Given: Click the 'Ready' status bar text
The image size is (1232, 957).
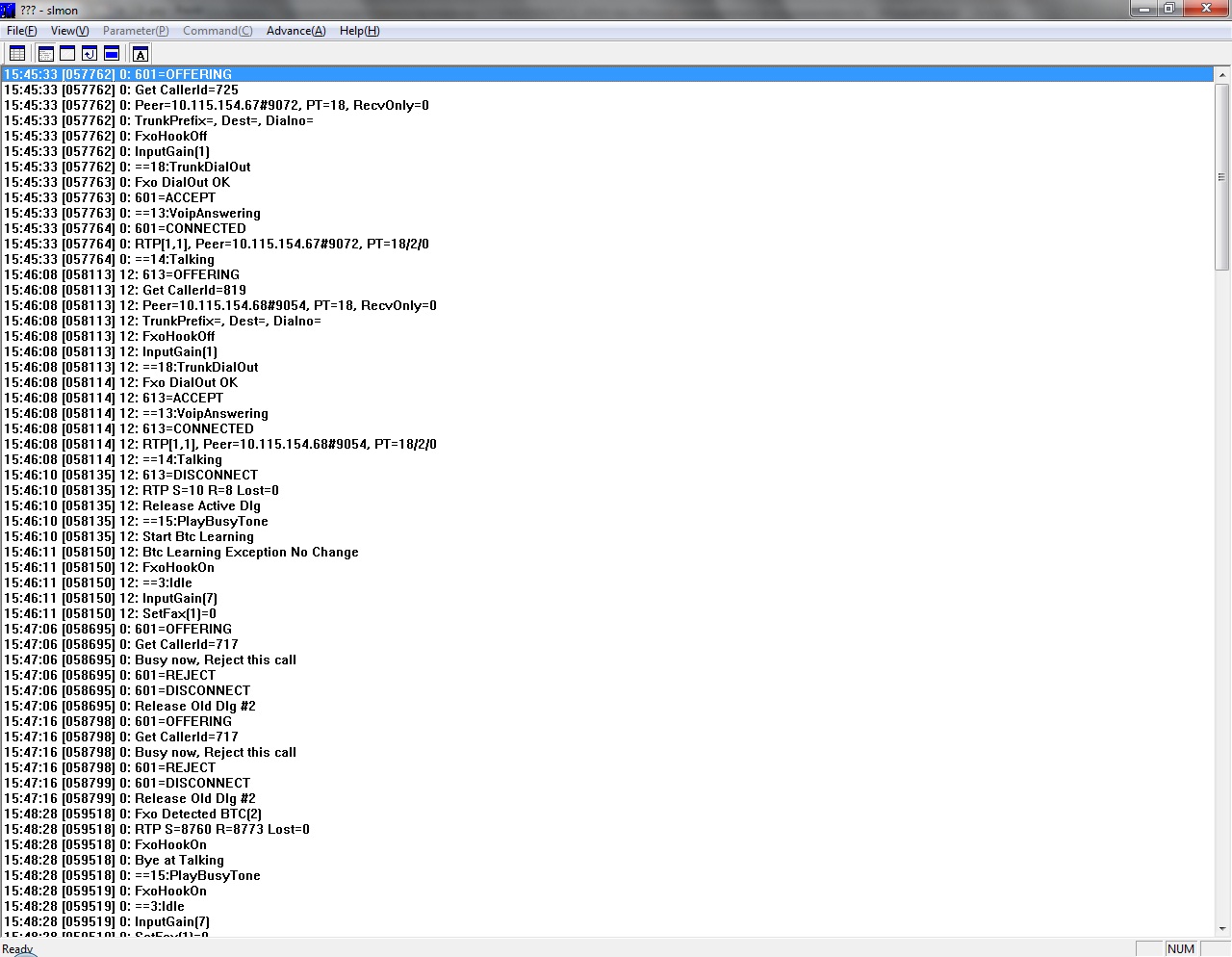Looking at the screenshot, I should tap(17, 949).
